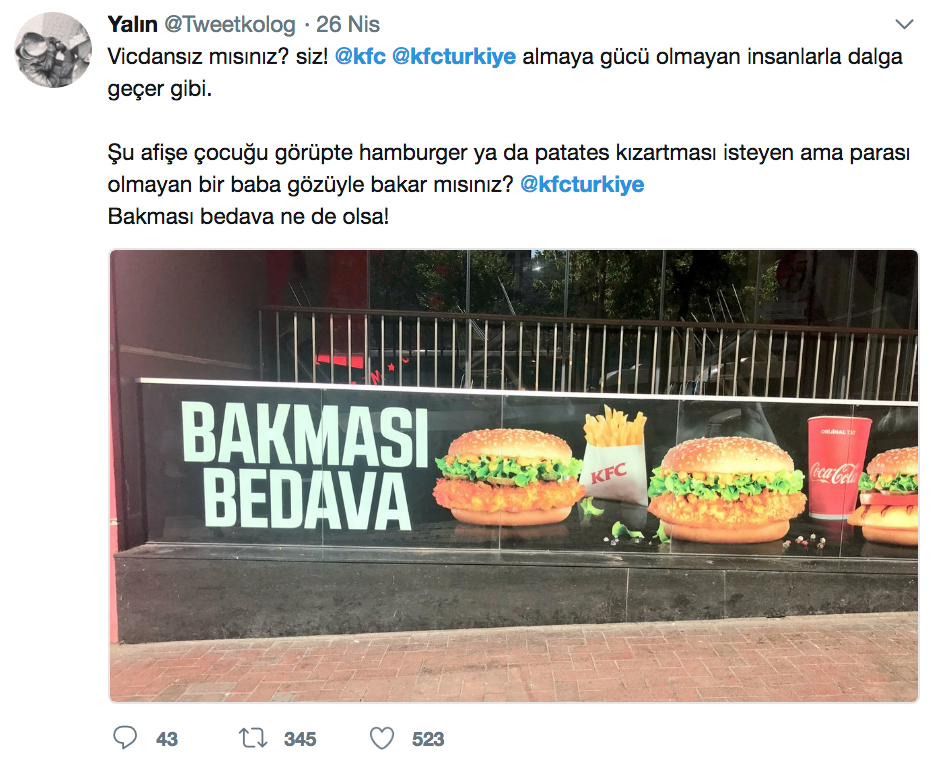The height and width of the screenshot is (768, 934).
Task: Open the @kfc mention link
Action: 360,57
